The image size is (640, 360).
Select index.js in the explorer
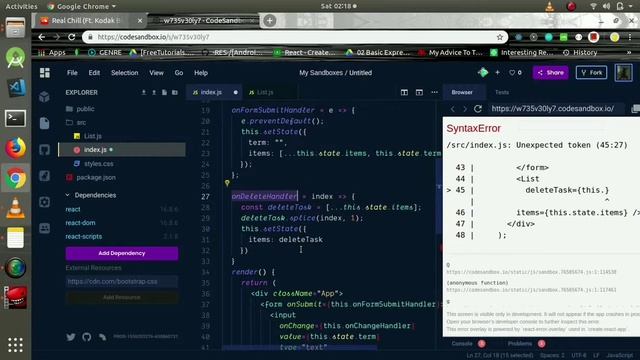pyautogui.click(x=122, y=150)
